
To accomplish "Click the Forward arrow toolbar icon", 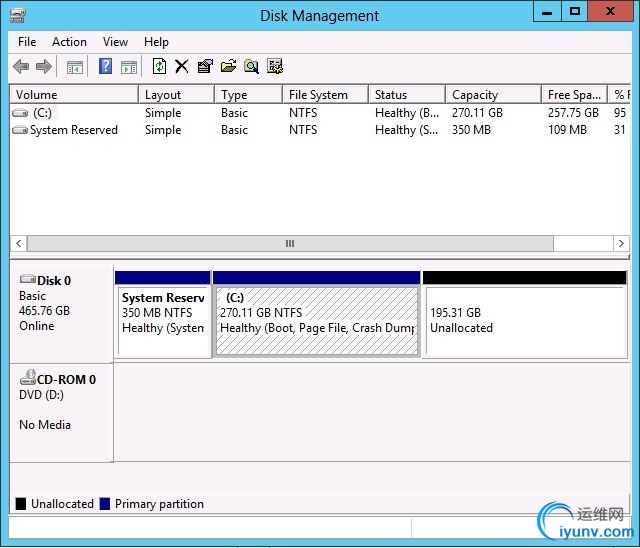I will 44,66.
